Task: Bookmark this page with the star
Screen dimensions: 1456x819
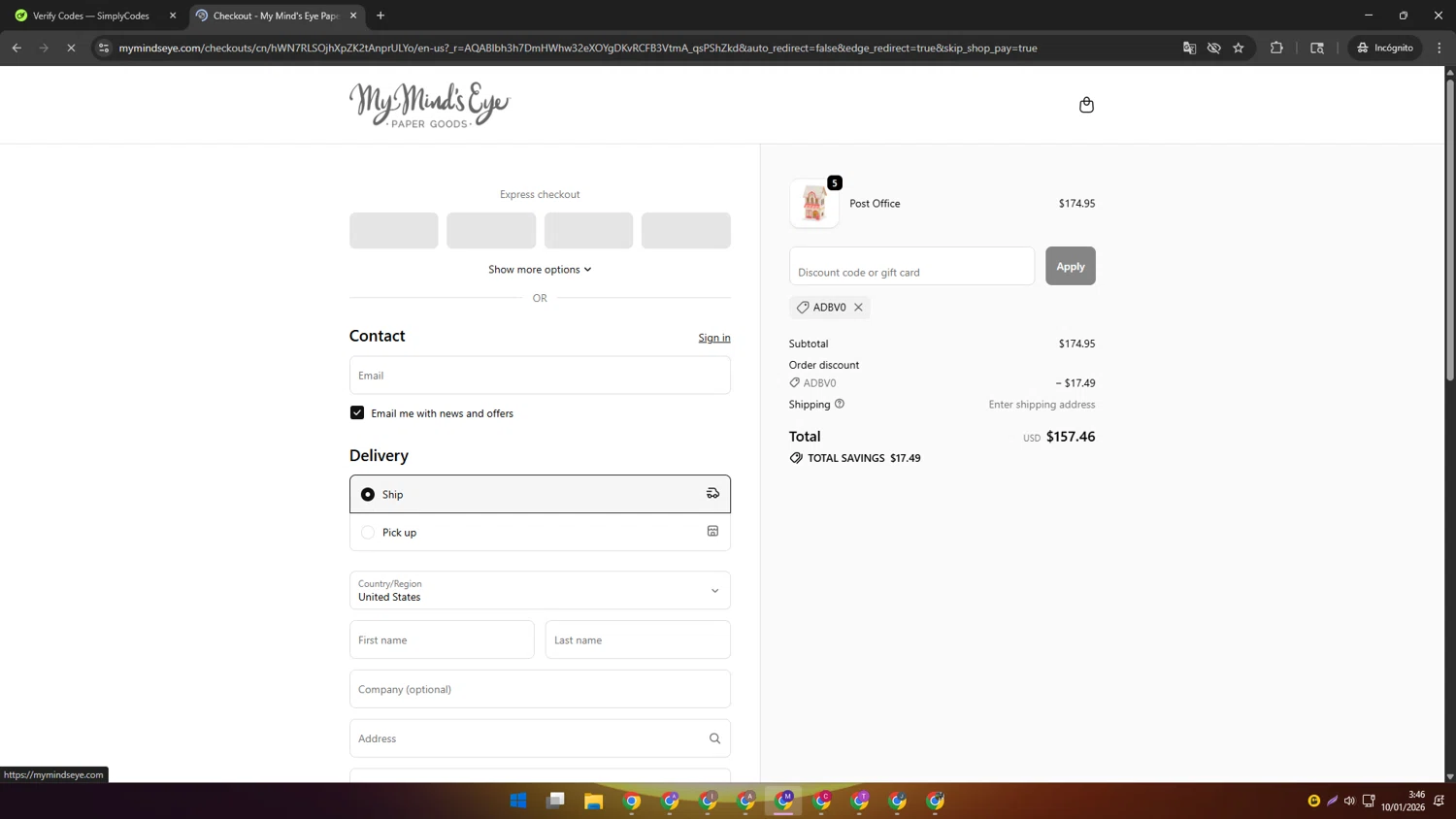Action: 1239,48
